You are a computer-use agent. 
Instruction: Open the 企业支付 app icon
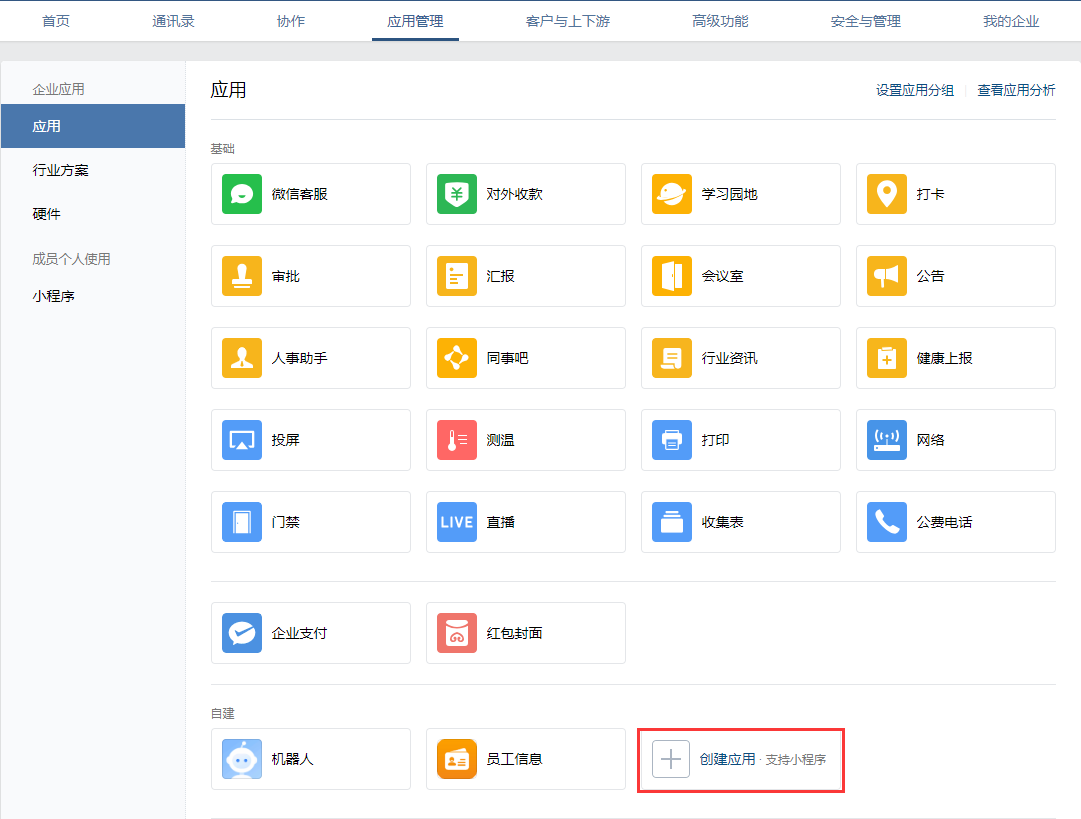click(242, 633)
